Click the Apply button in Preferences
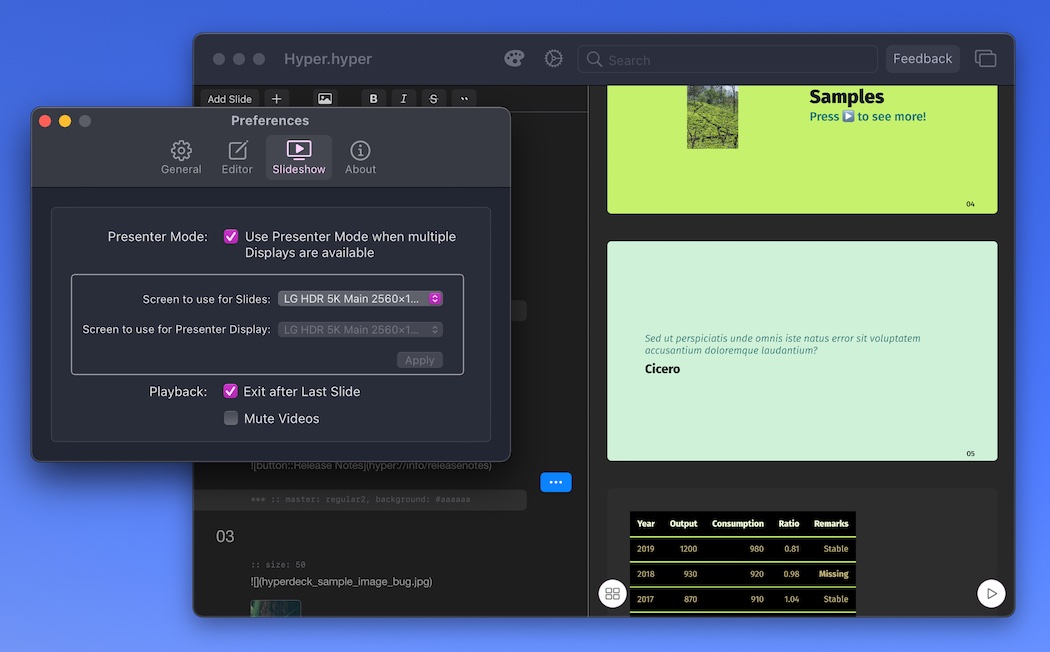Screen dimensions: 1050x652 420,360
